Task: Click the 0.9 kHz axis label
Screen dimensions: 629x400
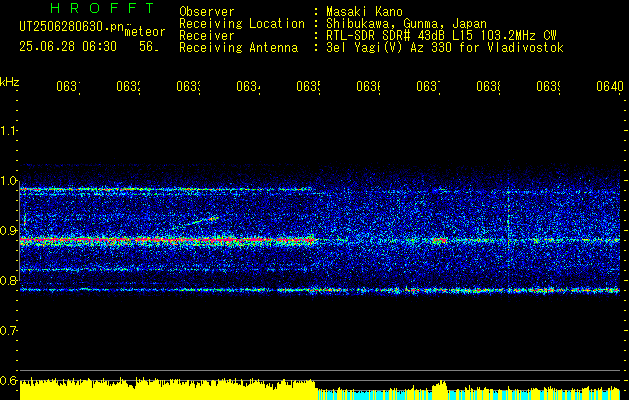Action: [8, 230]
